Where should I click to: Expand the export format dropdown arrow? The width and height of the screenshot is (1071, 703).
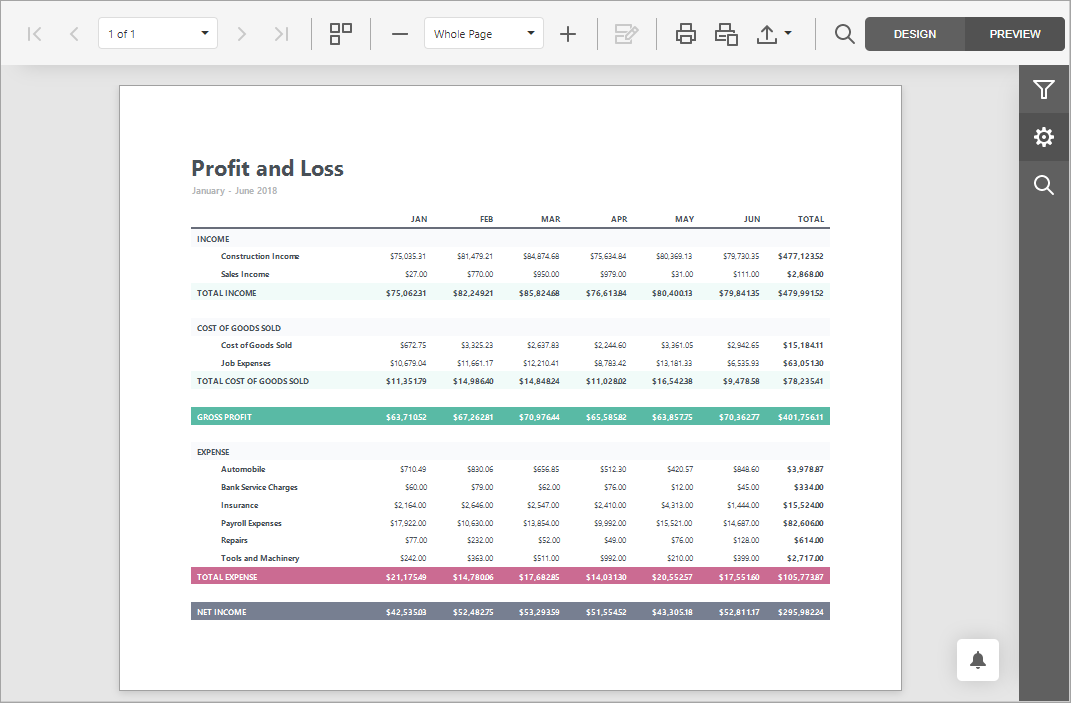789,33
